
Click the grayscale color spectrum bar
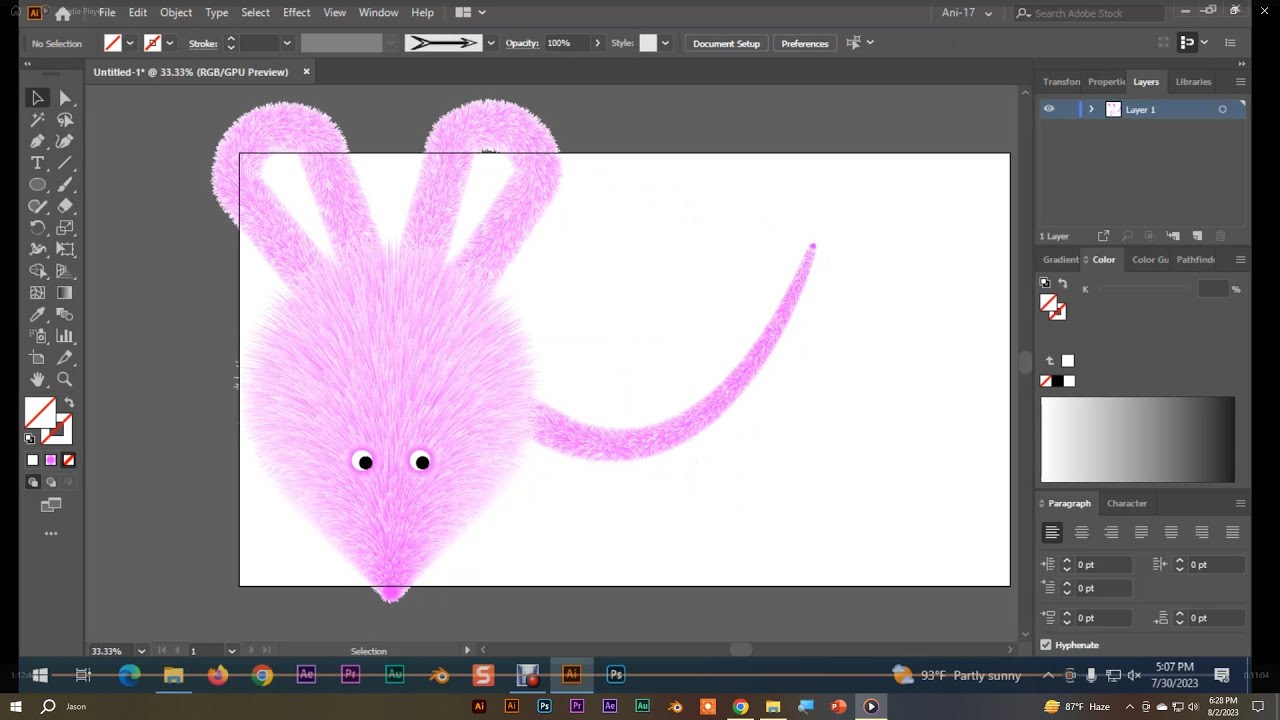coord(1137,440)
